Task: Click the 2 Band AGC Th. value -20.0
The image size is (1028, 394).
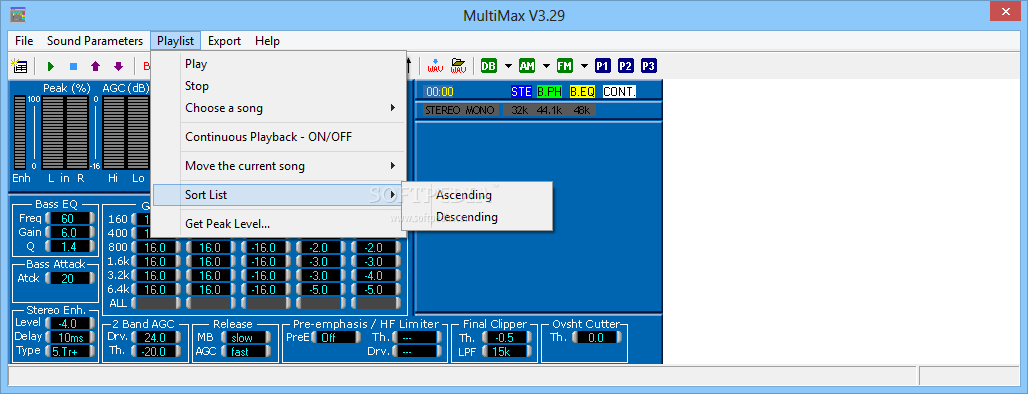Action: point(155,351)
